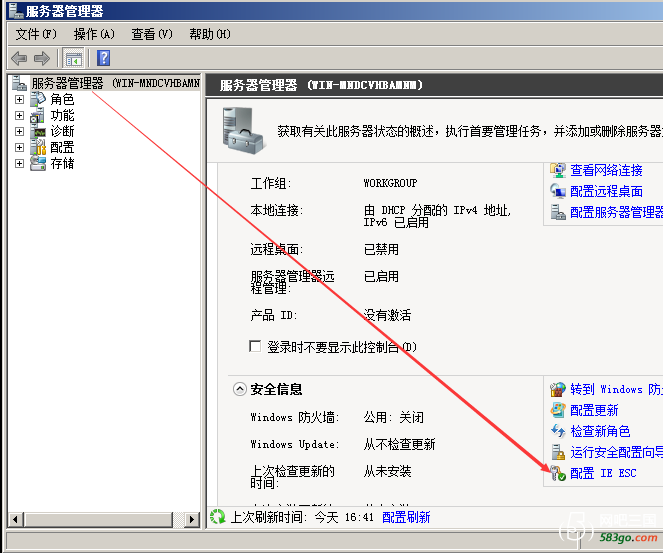Open the 配置更新 link
Viewport: 663px width, 553px height.
(x=594, y=410)
